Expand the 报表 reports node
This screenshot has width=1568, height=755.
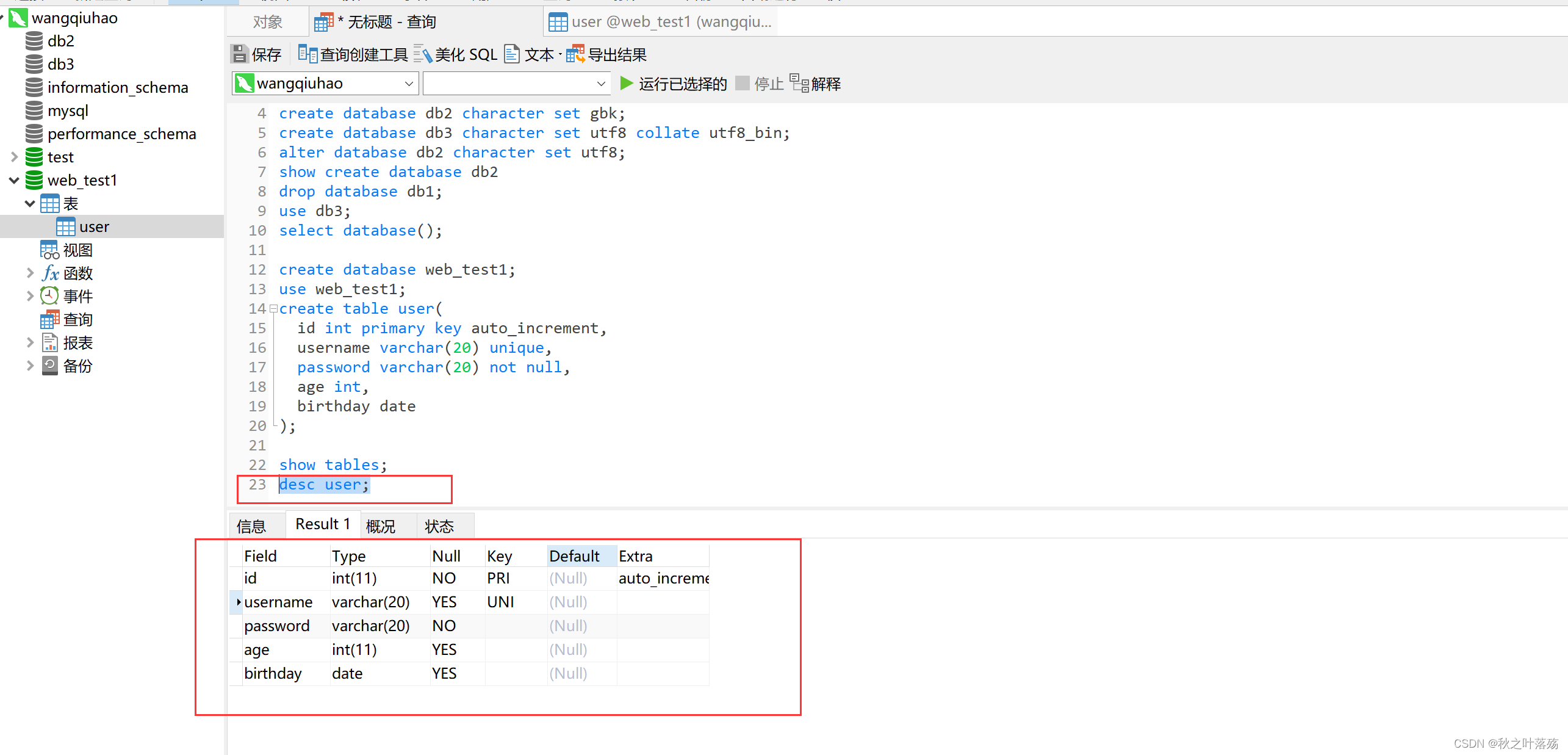coord(30,342)
